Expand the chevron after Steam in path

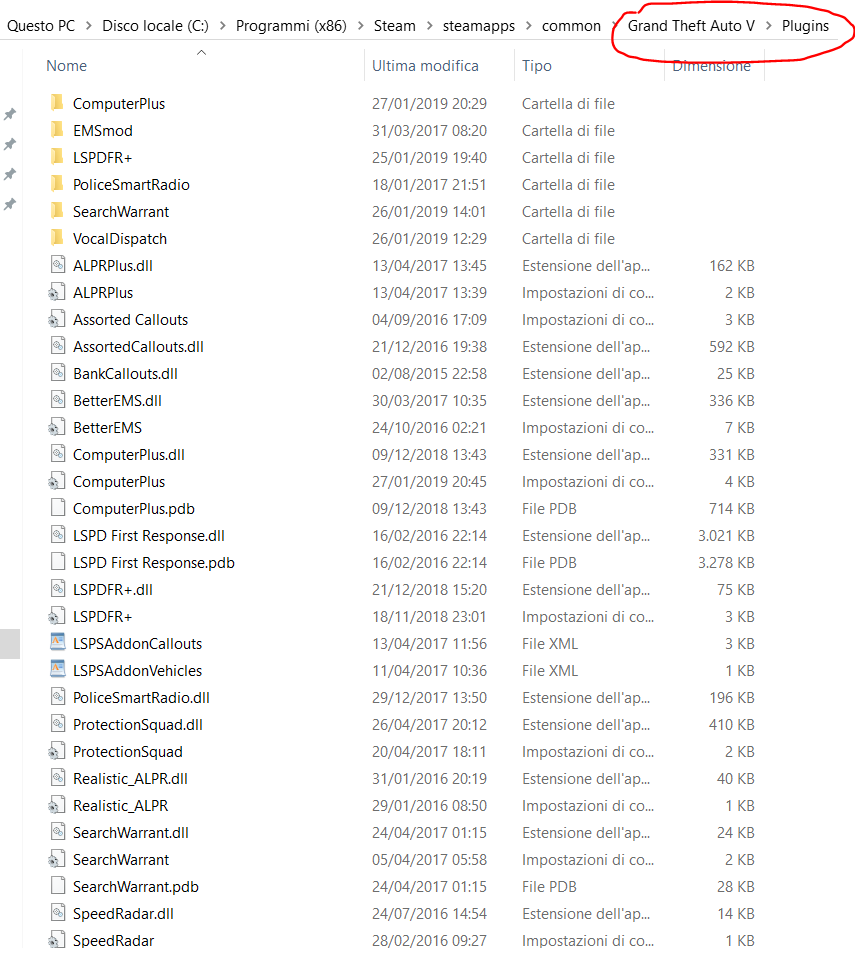pyautogui.click(x=430, y=26)
